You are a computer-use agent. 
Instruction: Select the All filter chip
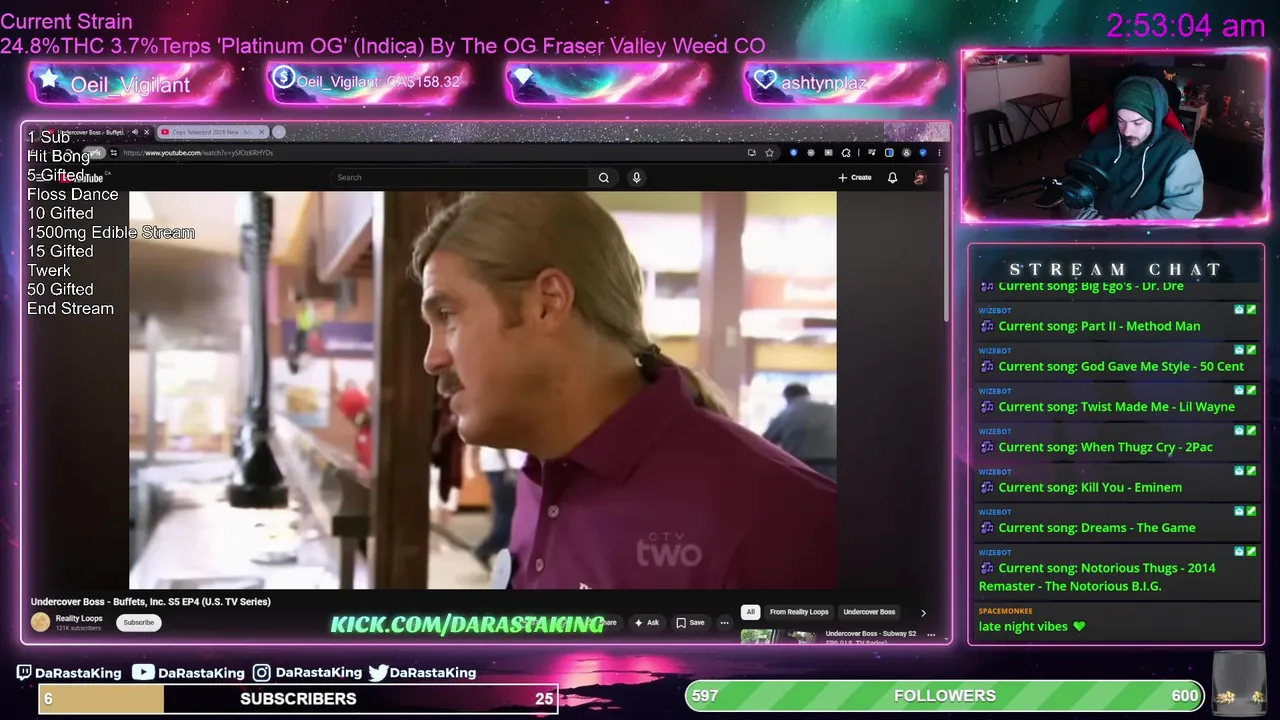click(750, 612)
